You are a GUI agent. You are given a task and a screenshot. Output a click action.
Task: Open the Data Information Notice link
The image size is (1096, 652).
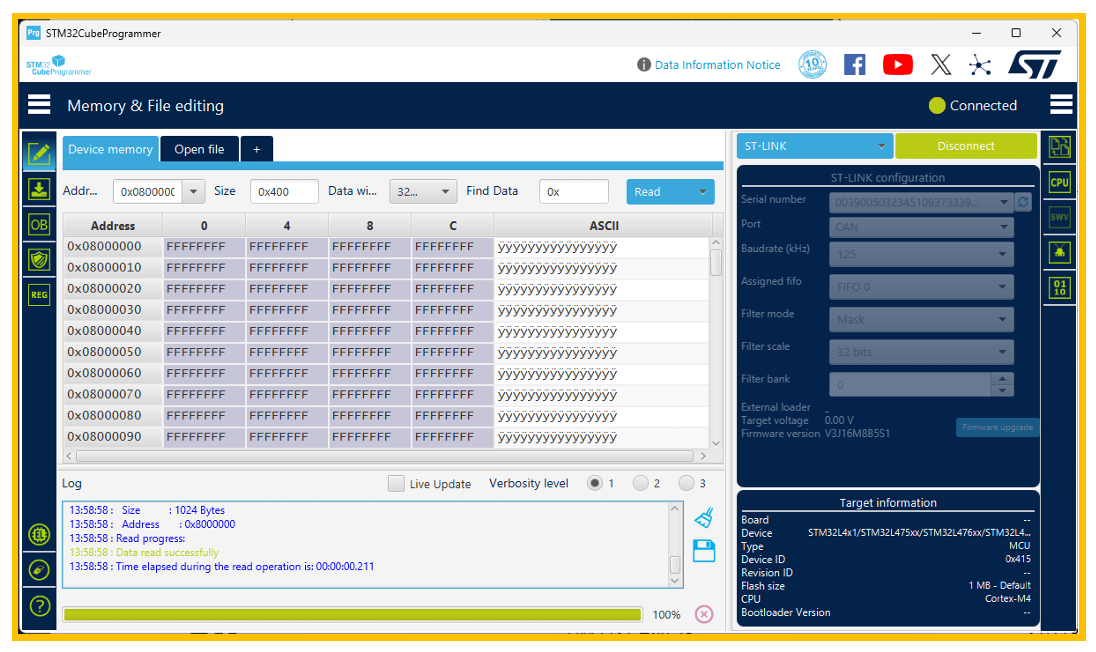(x=717, y=65)
